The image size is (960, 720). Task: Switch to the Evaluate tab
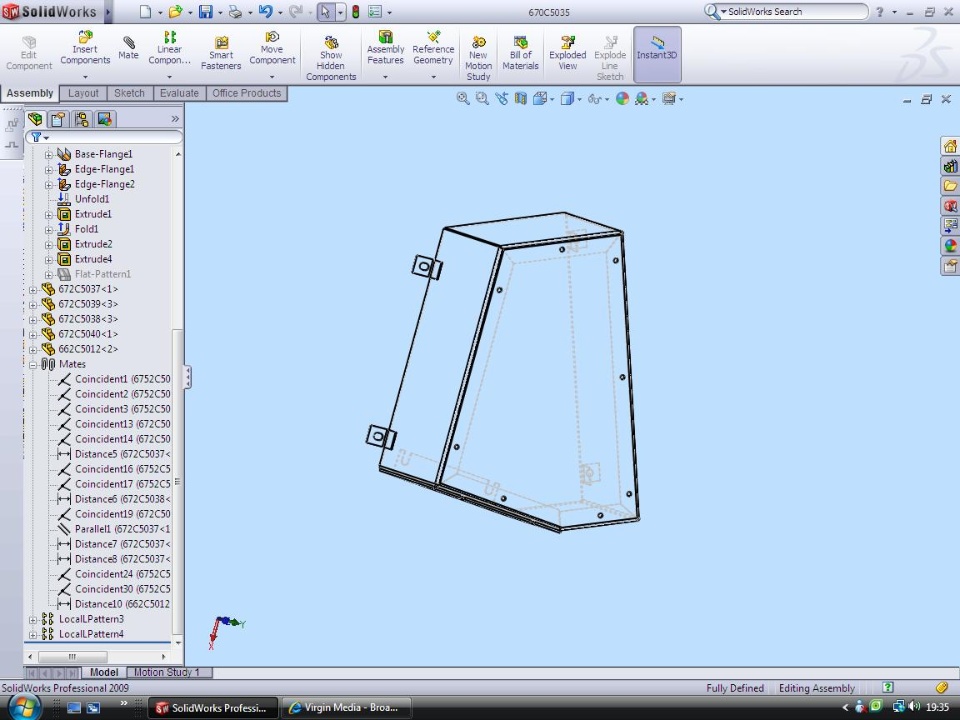pos(179,93)
